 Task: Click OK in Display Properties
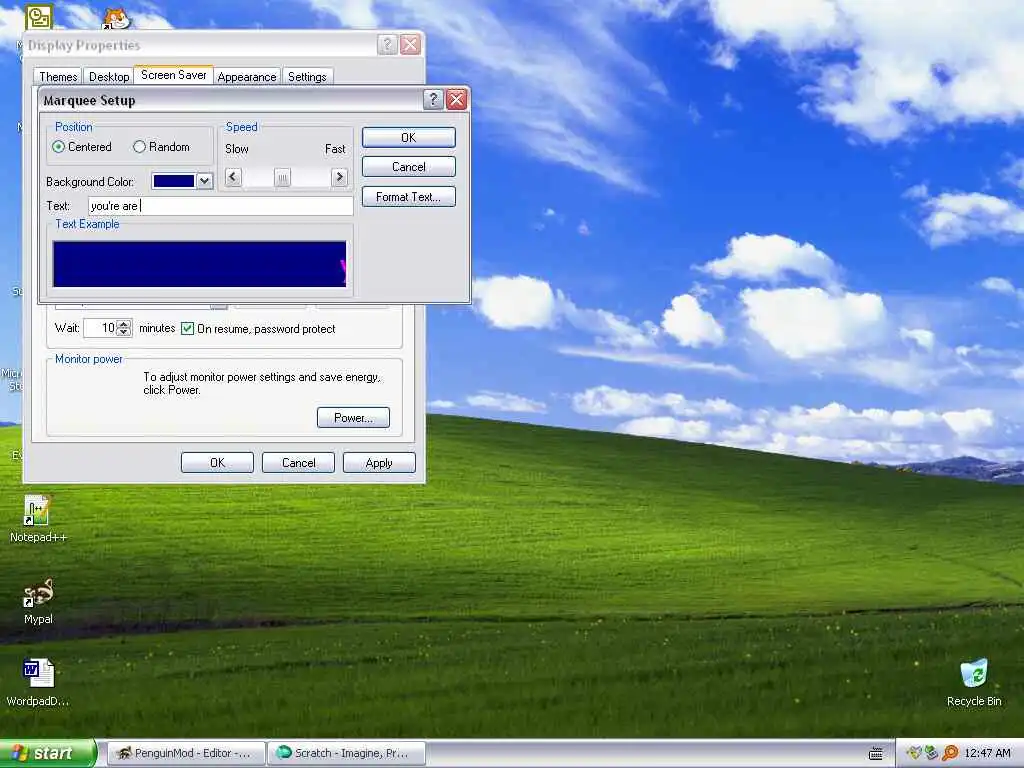click(217, 462)
